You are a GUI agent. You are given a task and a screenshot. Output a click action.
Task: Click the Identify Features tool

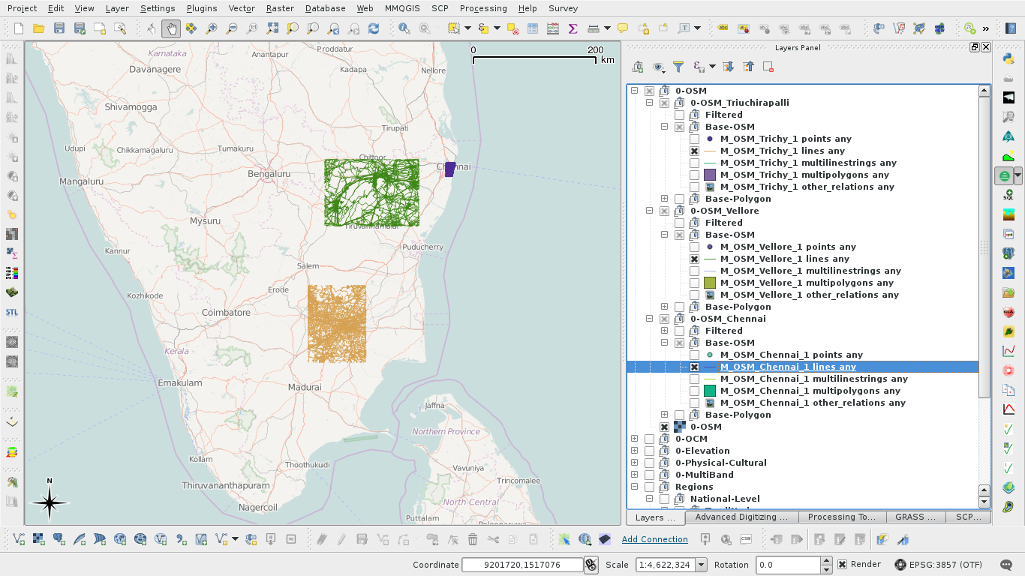(x=404, y=29)
